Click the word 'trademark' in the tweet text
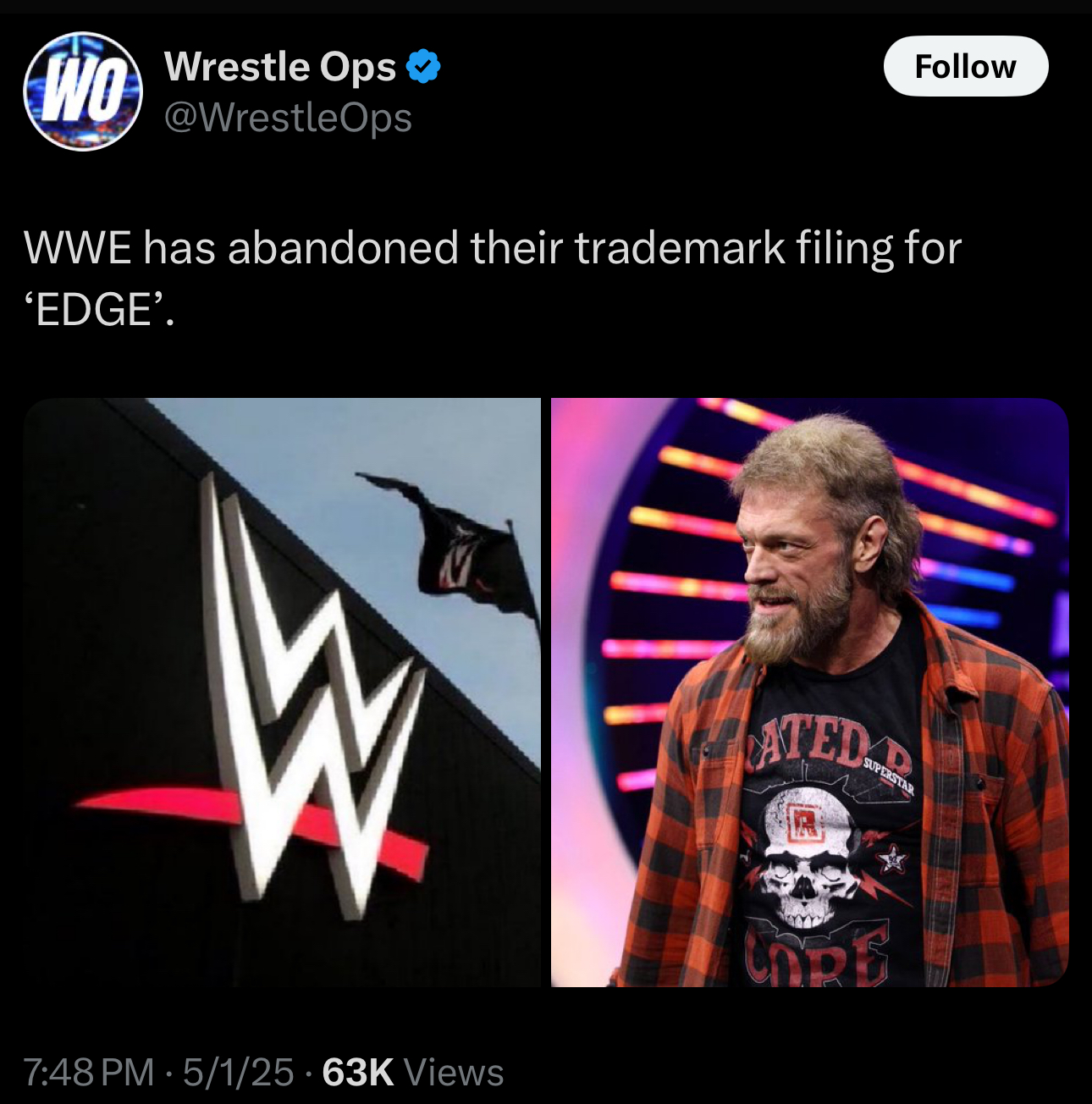Screen dimensions: 1092x1104 click(x=680, y=248)
